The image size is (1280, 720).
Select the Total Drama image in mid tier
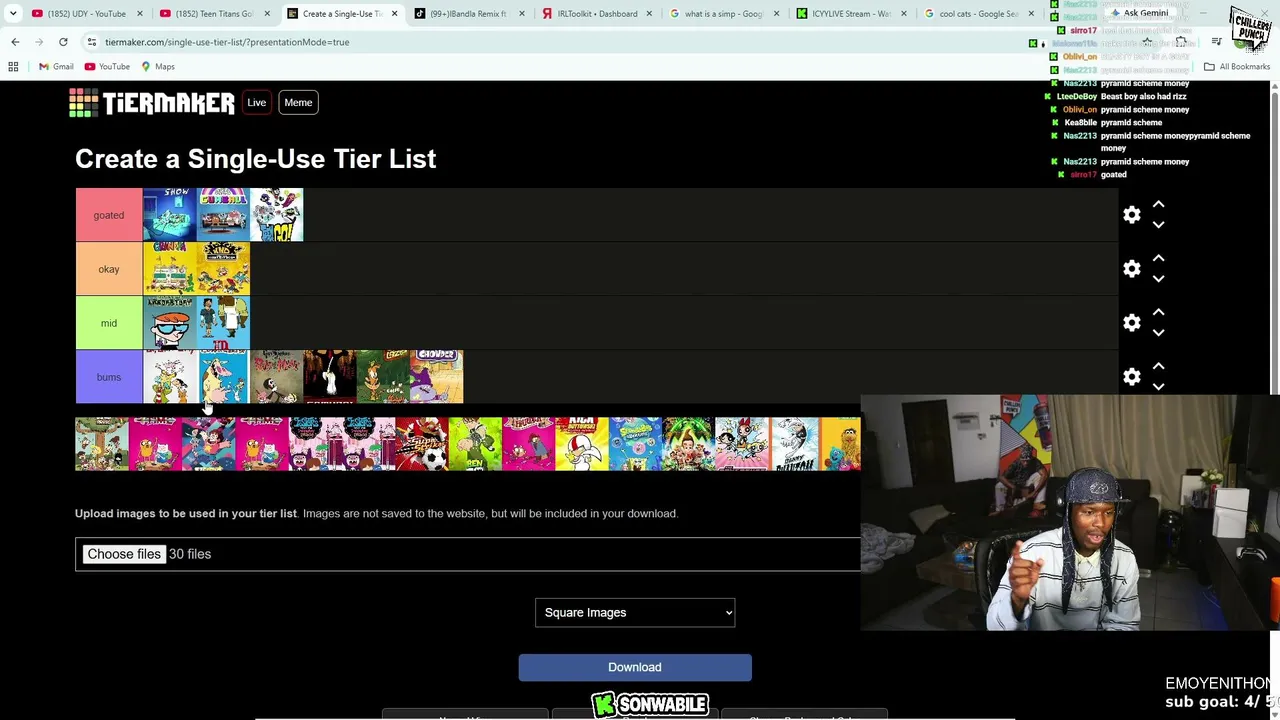(x=223, y=323)
